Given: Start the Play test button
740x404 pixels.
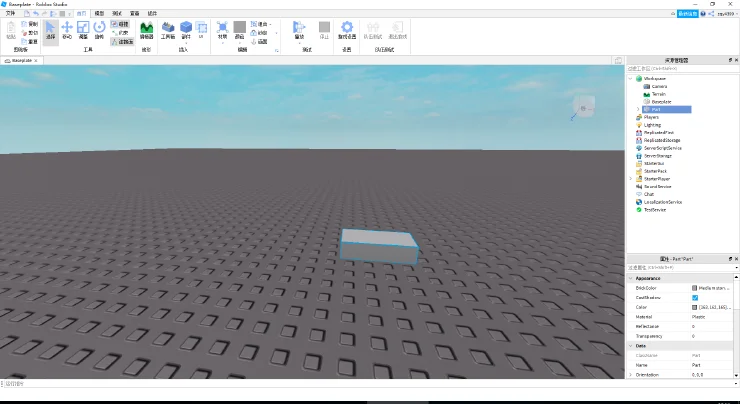Looking at the screenshot, I should click(x=299, y=32).
